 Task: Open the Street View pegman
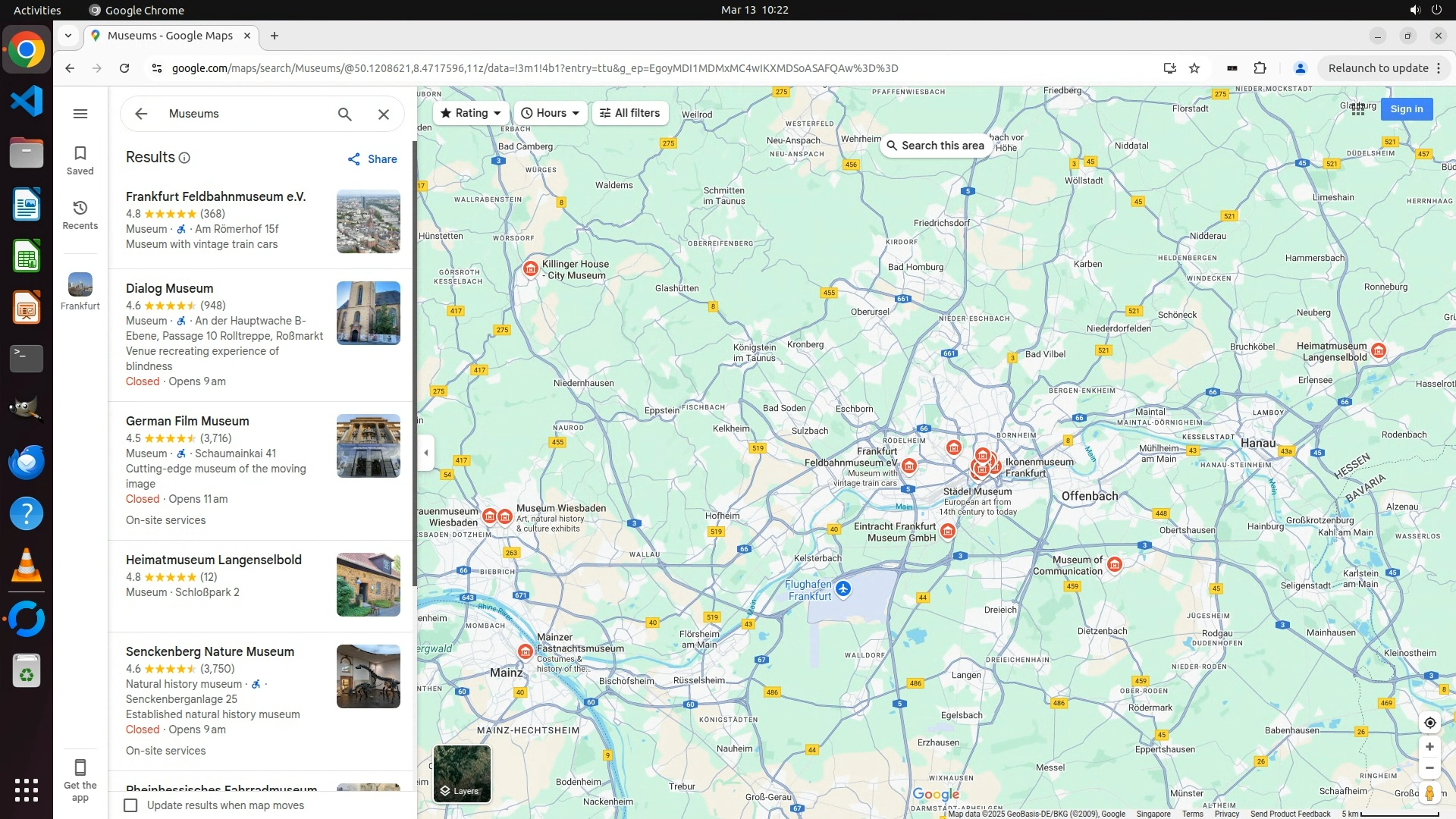pyautogui.click(x=1429, y=793)
